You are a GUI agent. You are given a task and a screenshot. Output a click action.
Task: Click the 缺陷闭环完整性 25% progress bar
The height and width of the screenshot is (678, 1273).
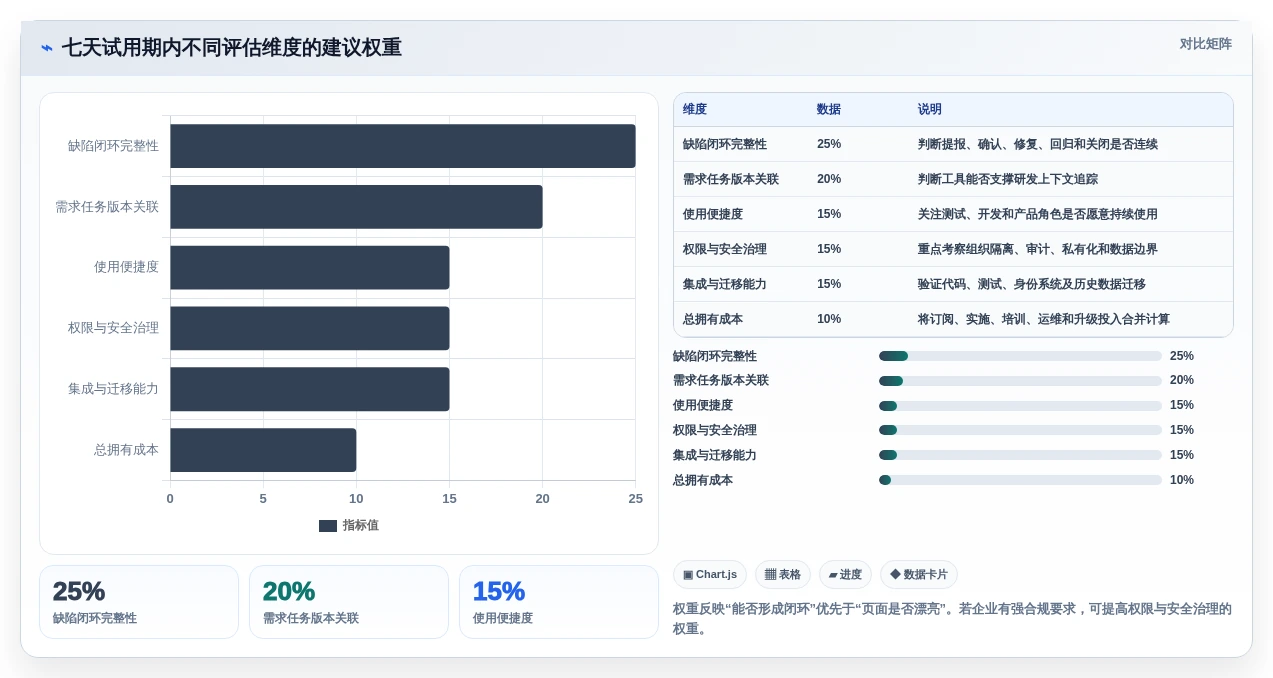(1020, 356)
